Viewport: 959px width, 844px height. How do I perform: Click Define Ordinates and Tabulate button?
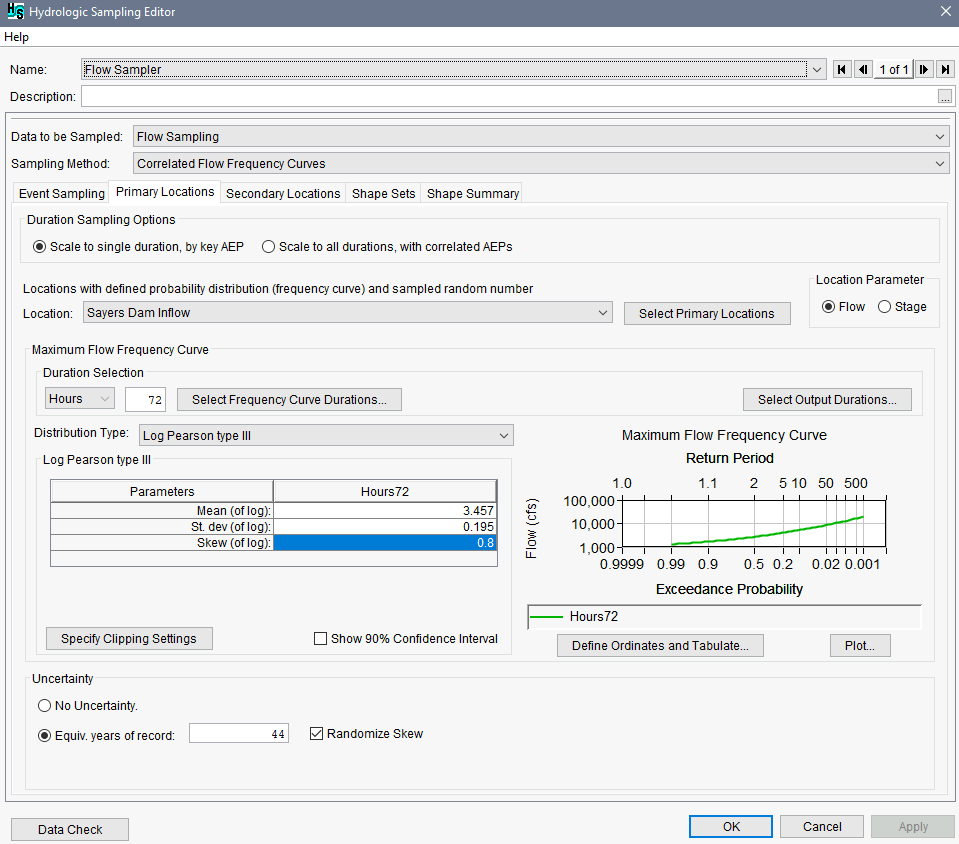click(660, 645)
